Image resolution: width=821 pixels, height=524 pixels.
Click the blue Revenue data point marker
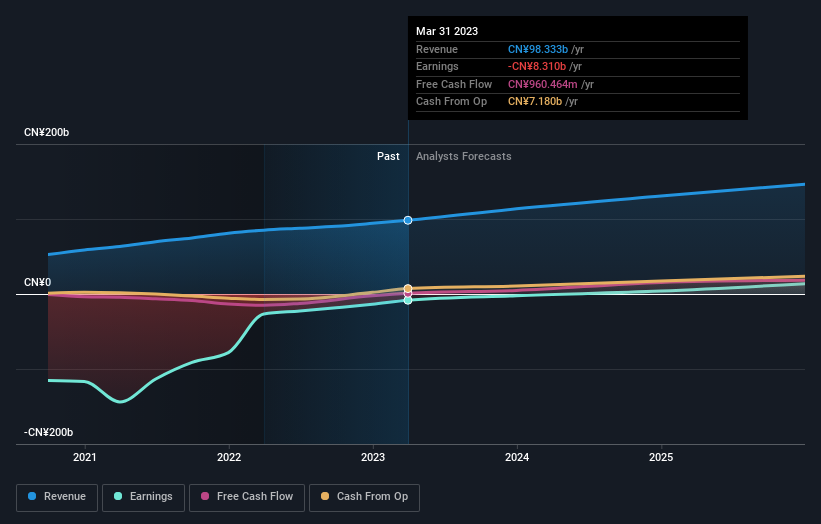(x=408, y=220)
